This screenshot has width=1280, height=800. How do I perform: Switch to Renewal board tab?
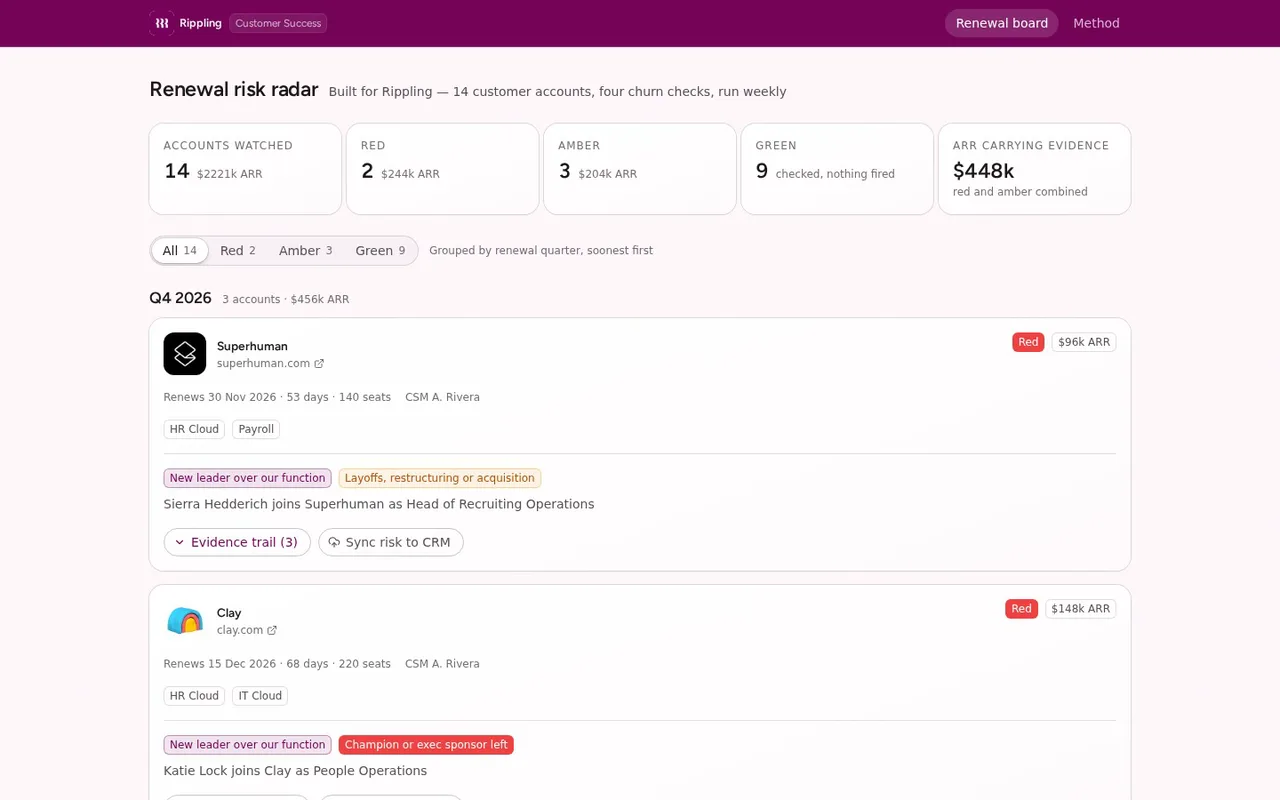coord(1002,23)
